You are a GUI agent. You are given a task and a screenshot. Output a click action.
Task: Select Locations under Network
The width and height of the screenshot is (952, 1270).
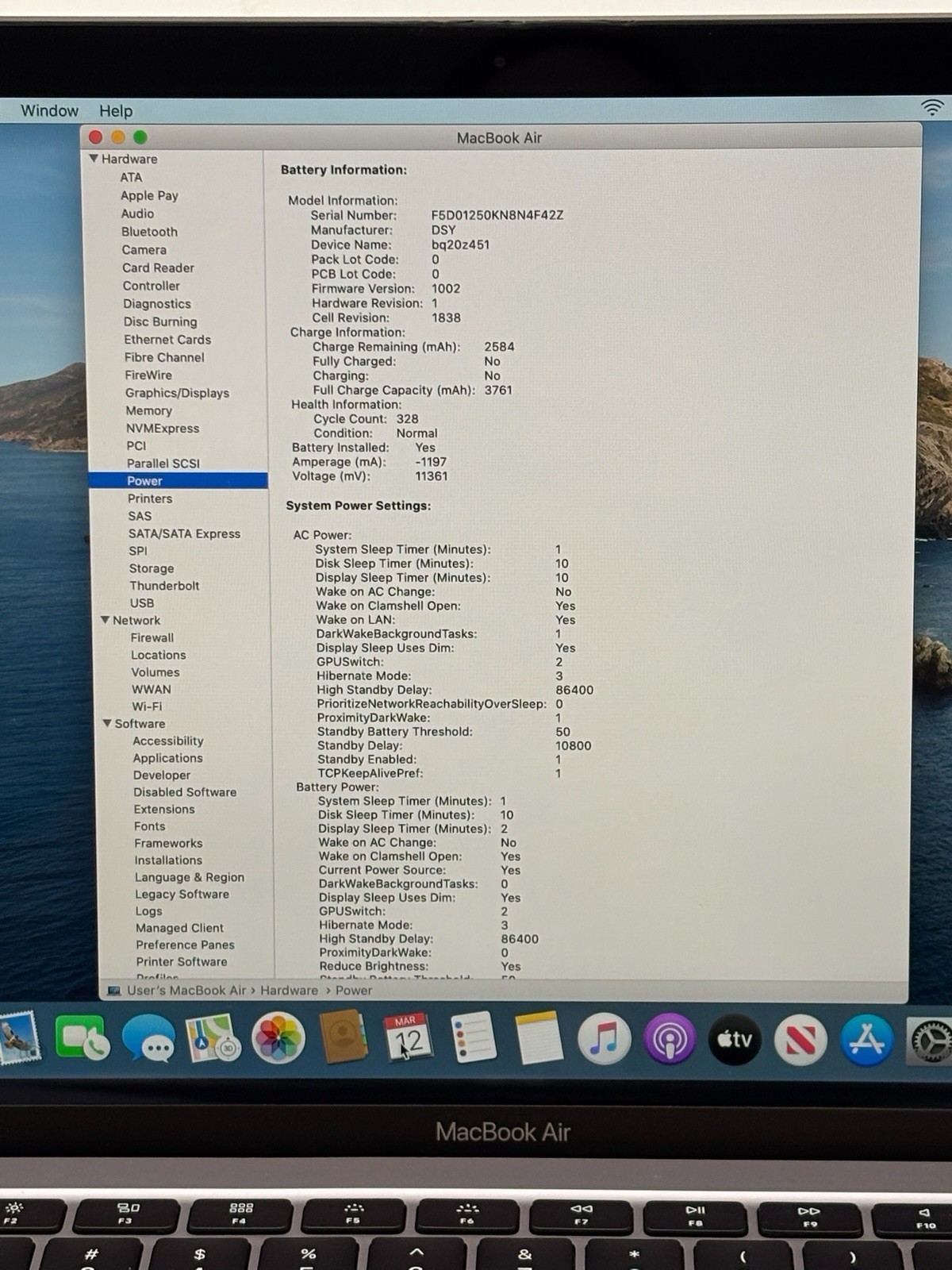point(159,655)
